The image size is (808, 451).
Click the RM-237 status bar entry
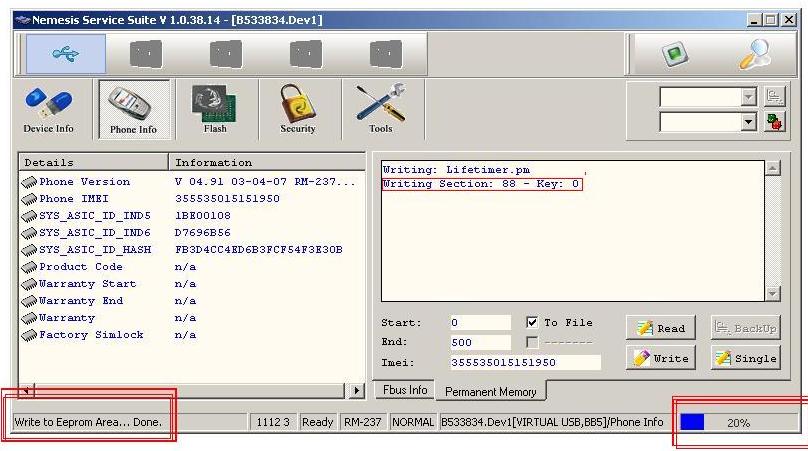point(363,422)
